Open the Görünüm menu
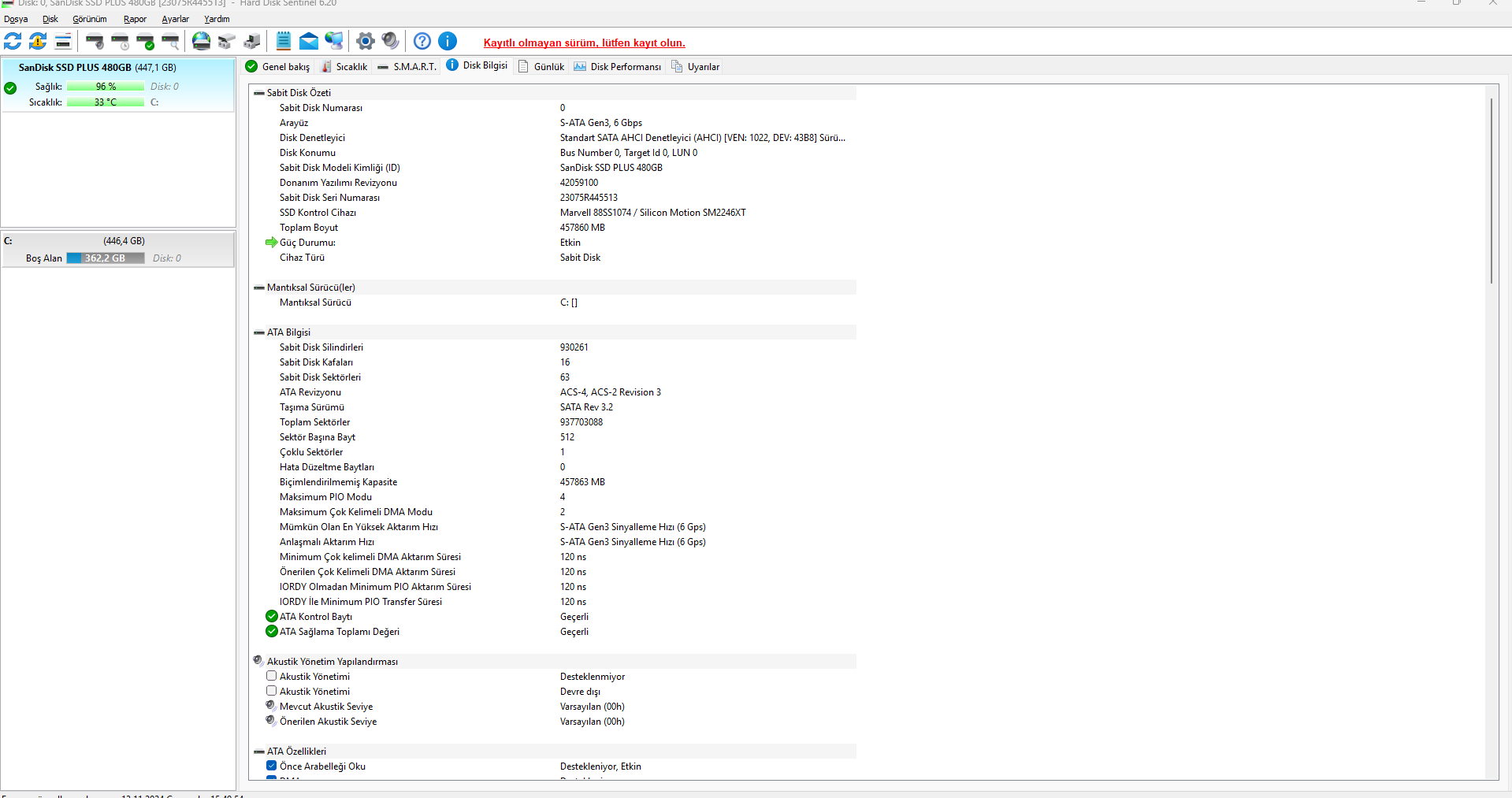The width and height of the screenshot is (1512, 798). [x=90, y=19]
